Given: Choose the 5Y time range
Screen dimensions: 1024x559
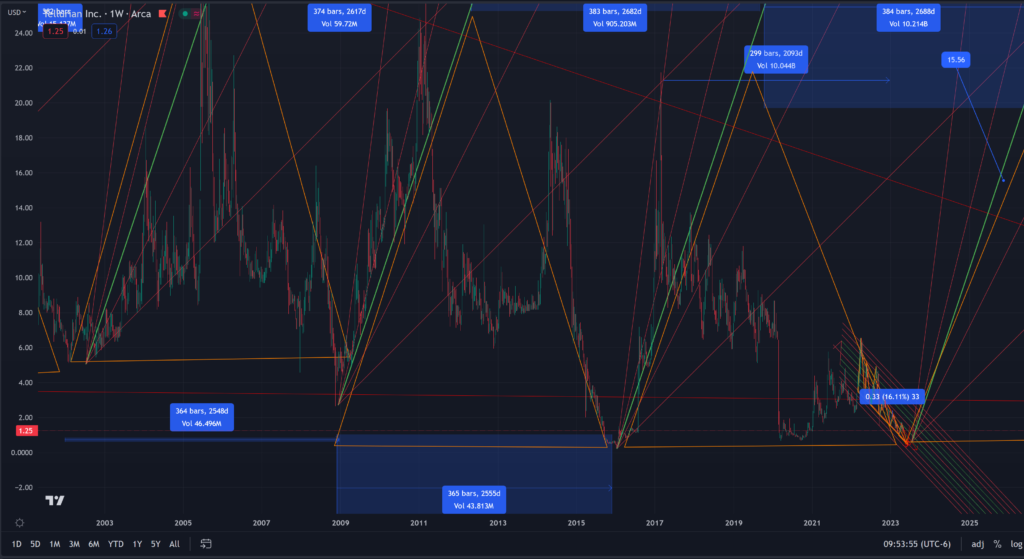Looking at the screenshot, I should click(154, 544).
